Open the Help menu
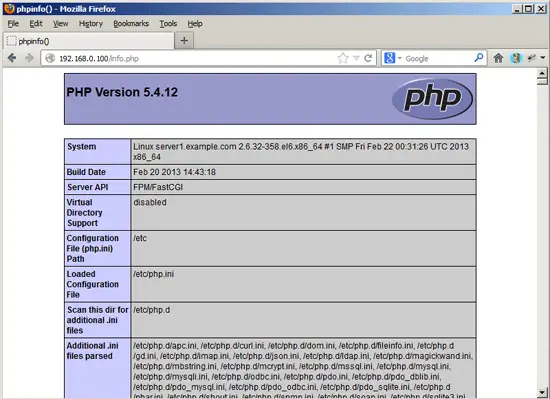This screenshot has height=399, width=550. (195, 23)
